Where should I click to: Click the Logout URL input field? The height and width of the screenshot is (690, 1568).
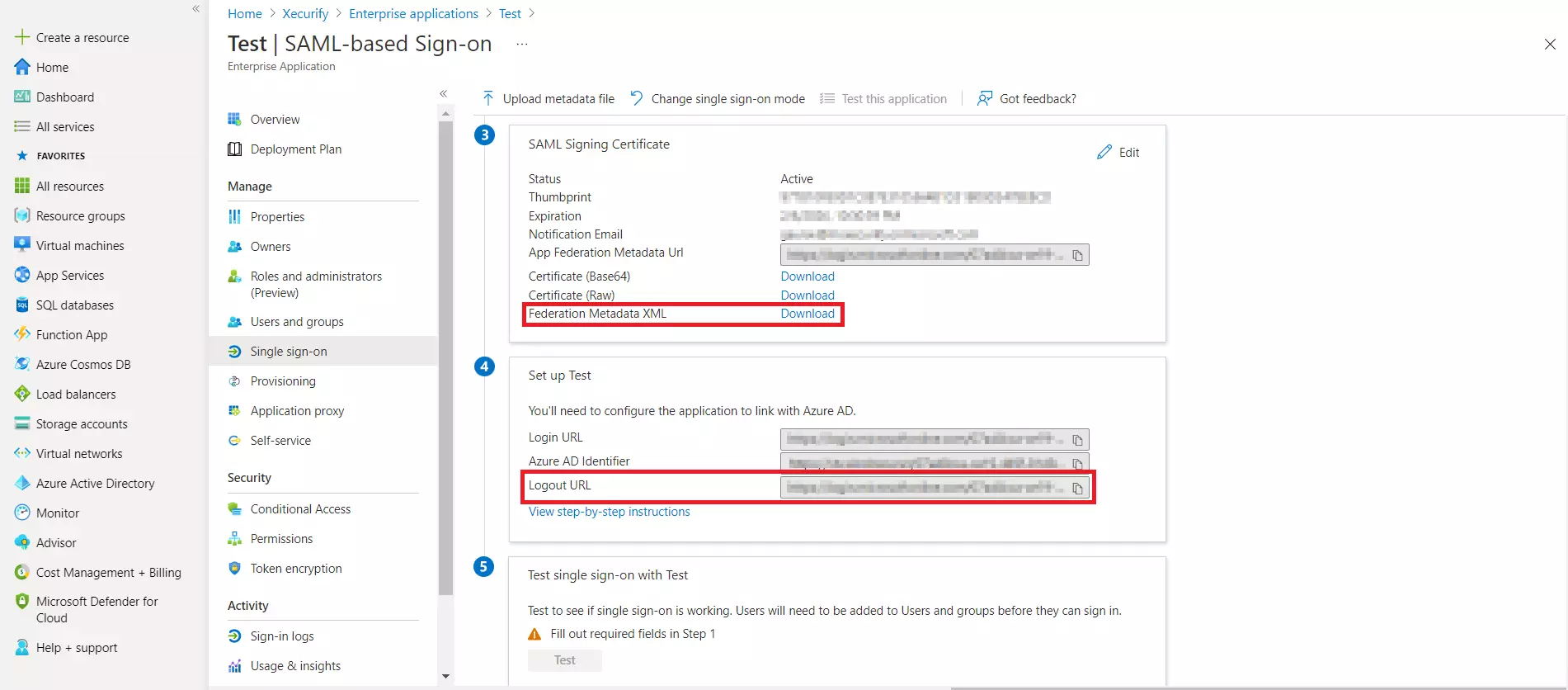click(935, 488)
